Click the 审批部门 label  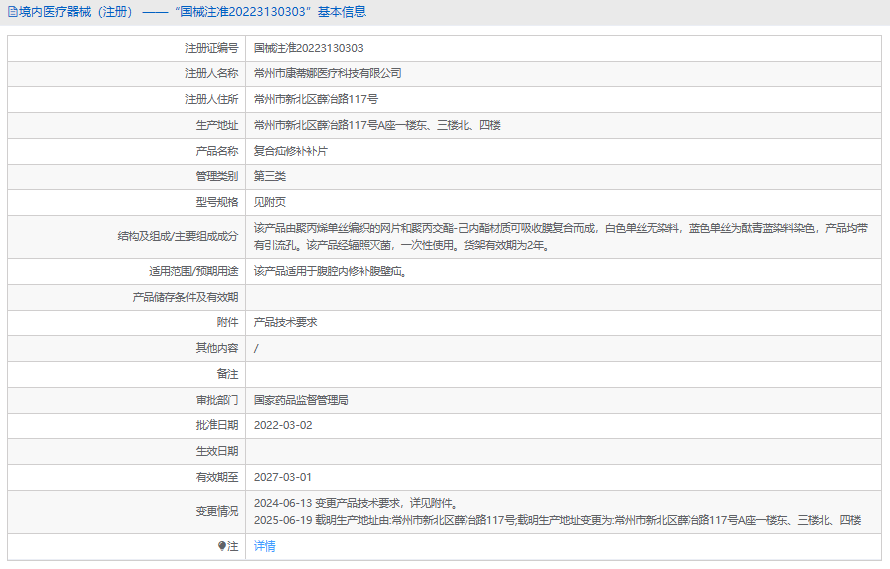(217, 400)
